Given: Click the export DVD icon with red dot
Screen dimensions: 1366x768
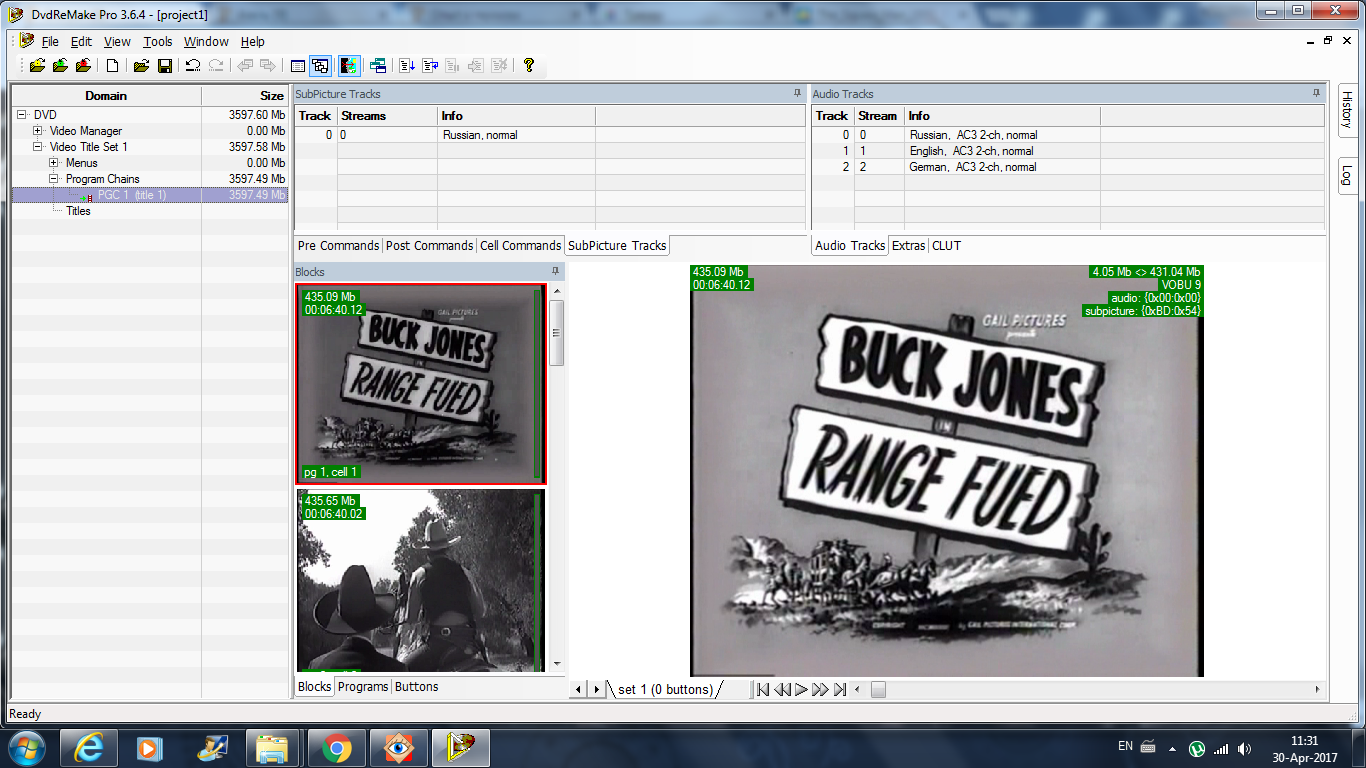Looking at the screenshot, I should click(84, 66).
